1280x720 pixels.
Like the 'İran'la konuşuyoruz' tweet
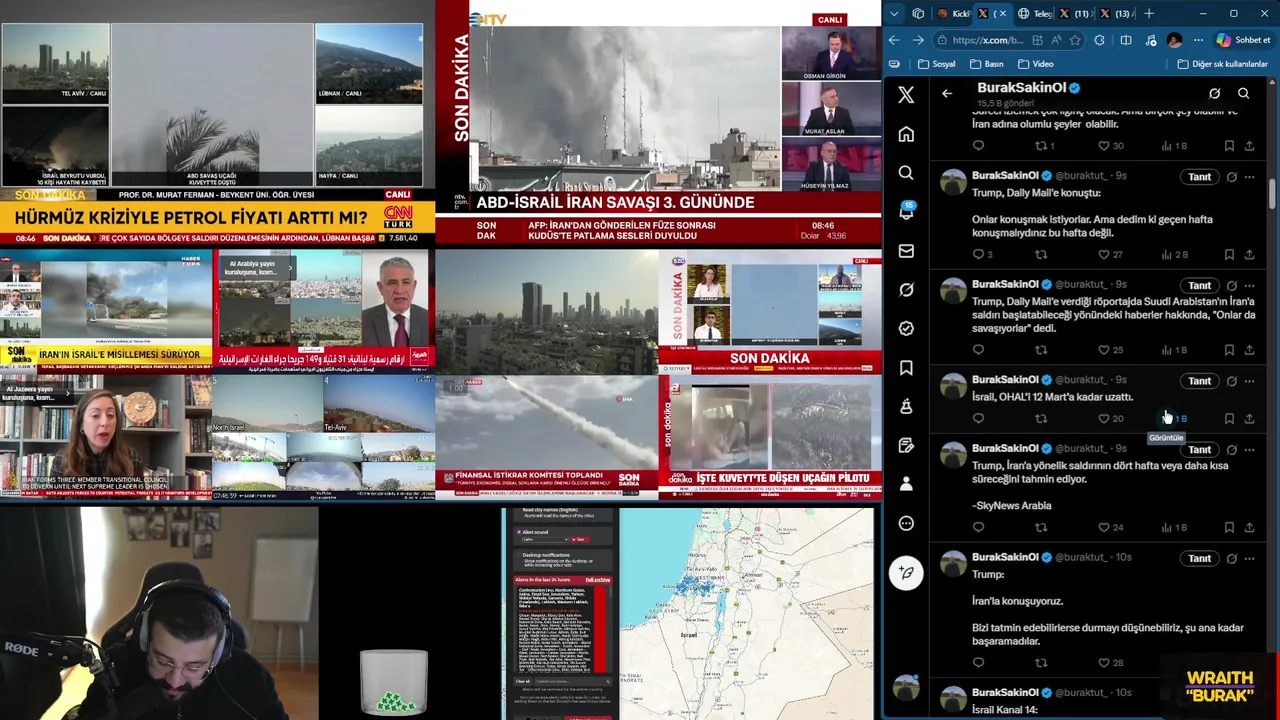[x=1104, y=662]
